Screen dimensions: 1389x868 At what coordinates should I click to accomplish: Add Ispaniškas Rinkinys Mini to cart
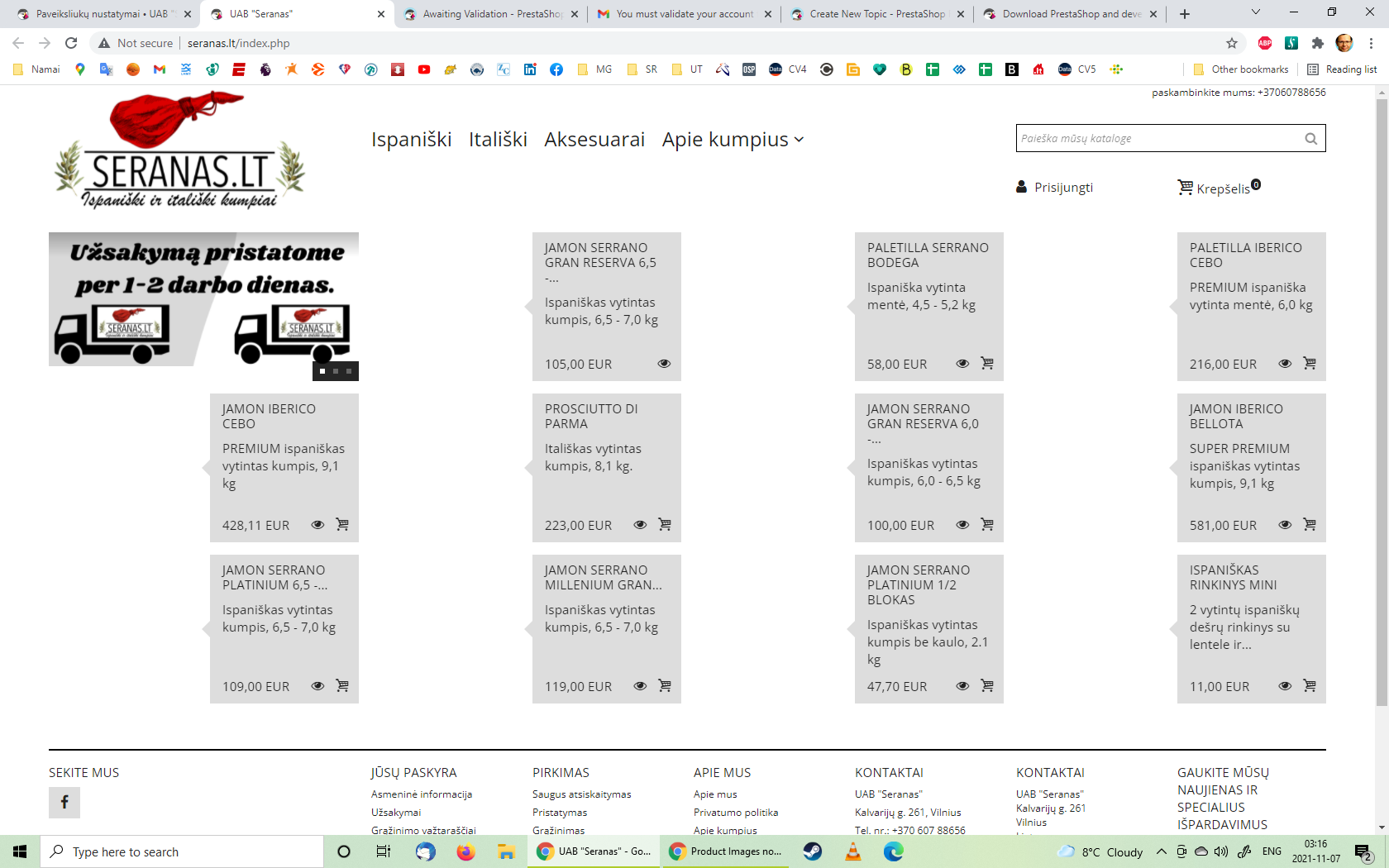click(1310, 685)
